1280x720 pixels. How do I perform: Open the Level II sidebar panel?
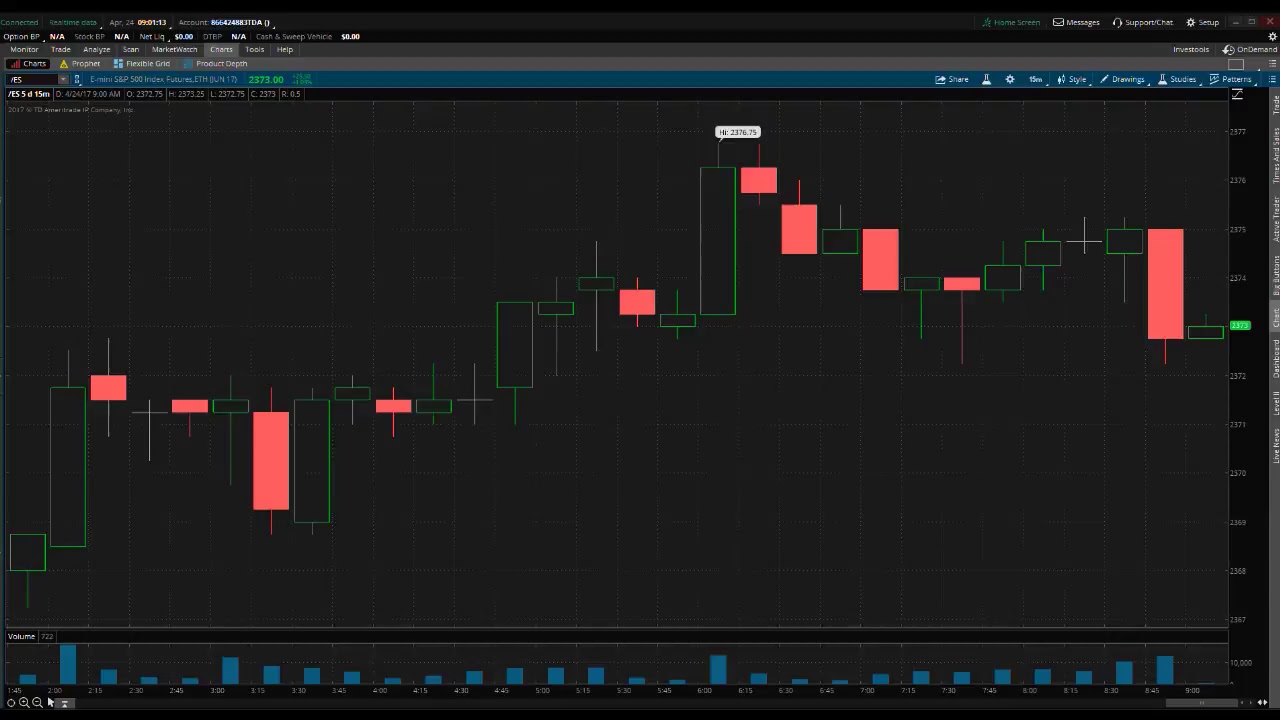(x=1275, y=403)
